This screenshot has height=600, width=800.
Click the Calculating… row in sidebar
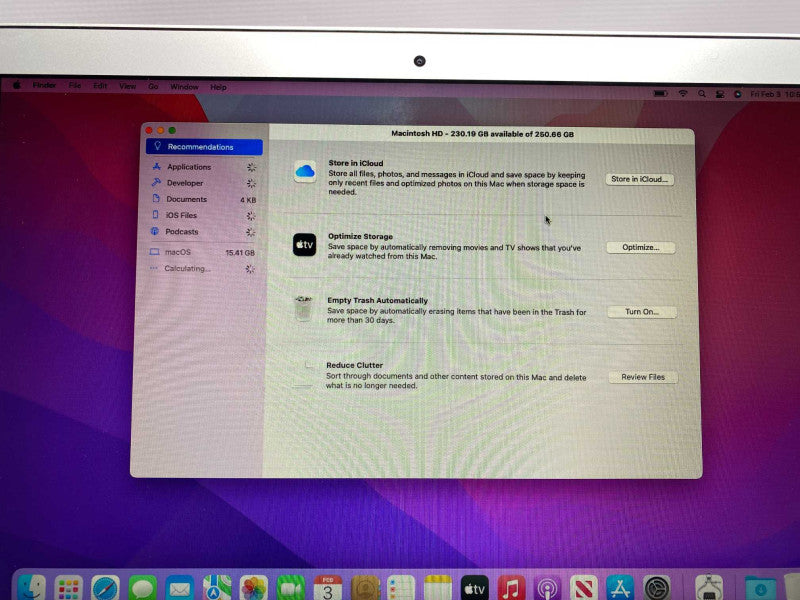[202, 268]
